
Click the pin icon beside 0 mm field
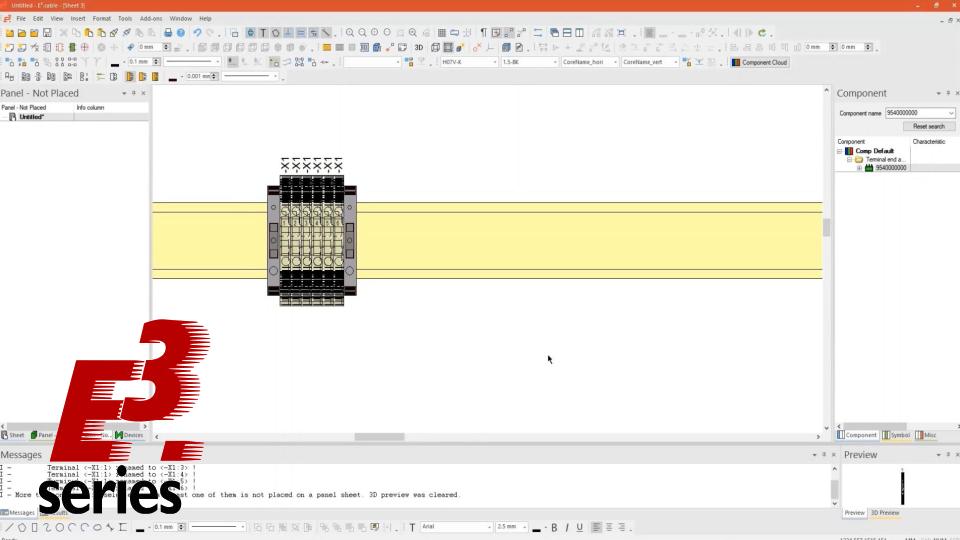[x=130, y=47]
